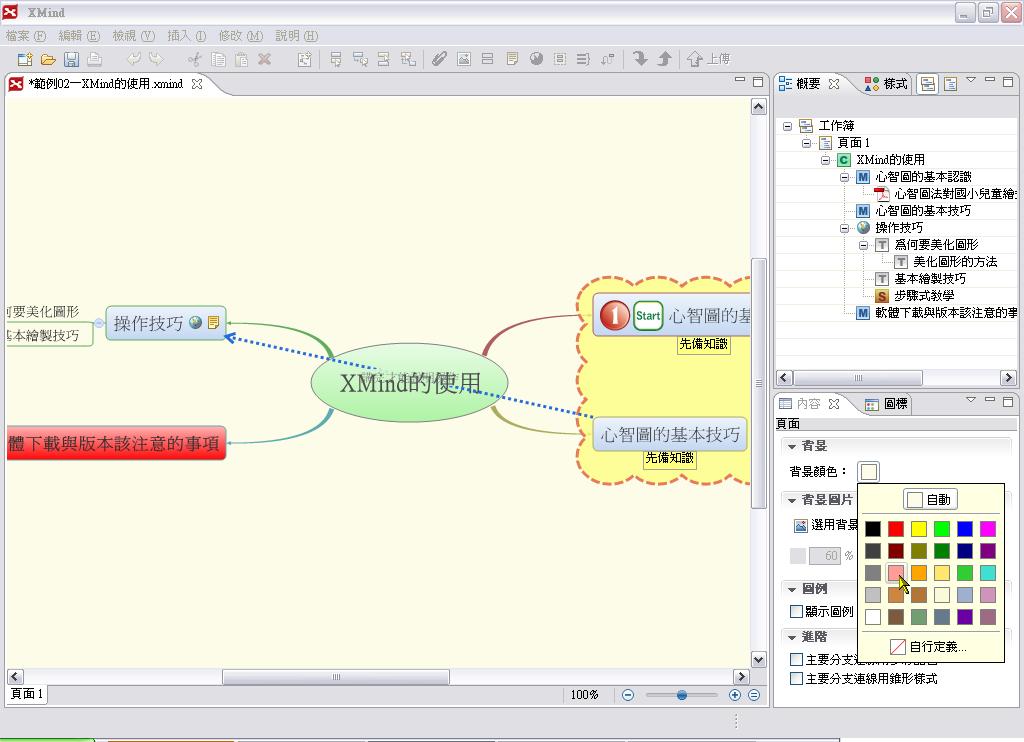This screenshot has width=1024, height=742.
Task: Switch to the 樣式 tab
Action: (886, 84)
